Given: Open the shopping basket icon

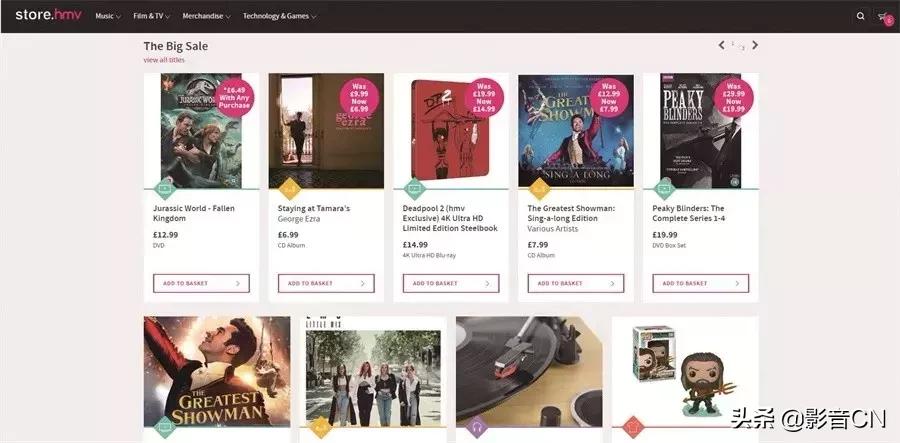Looking at the screenshot, I should coord(884,17).
